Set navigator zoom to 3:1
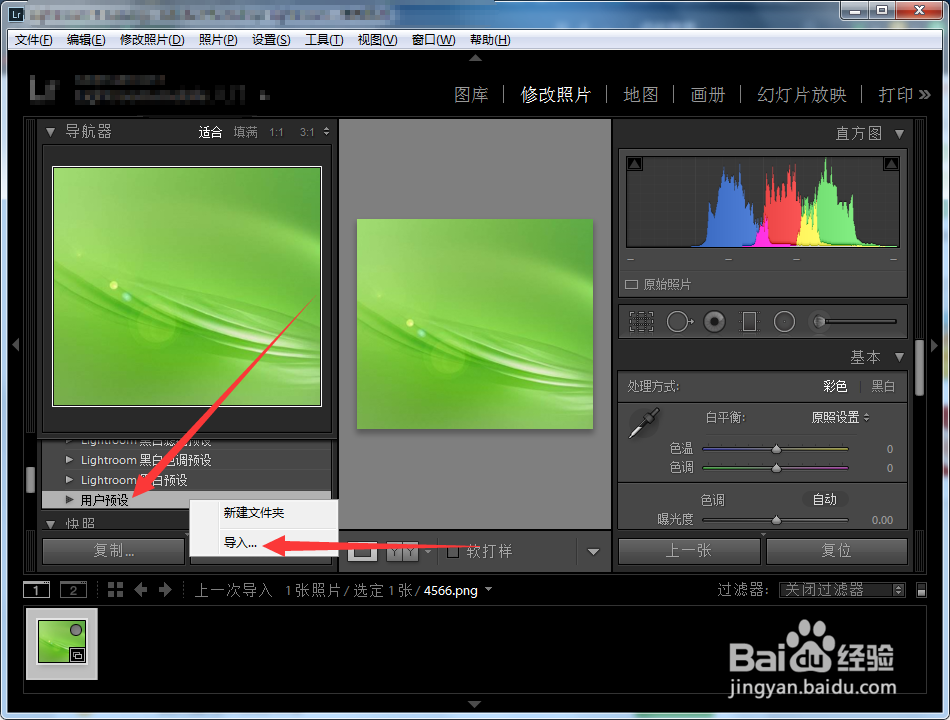The width and height of the screenshot is (950, 720). [307, 132]
